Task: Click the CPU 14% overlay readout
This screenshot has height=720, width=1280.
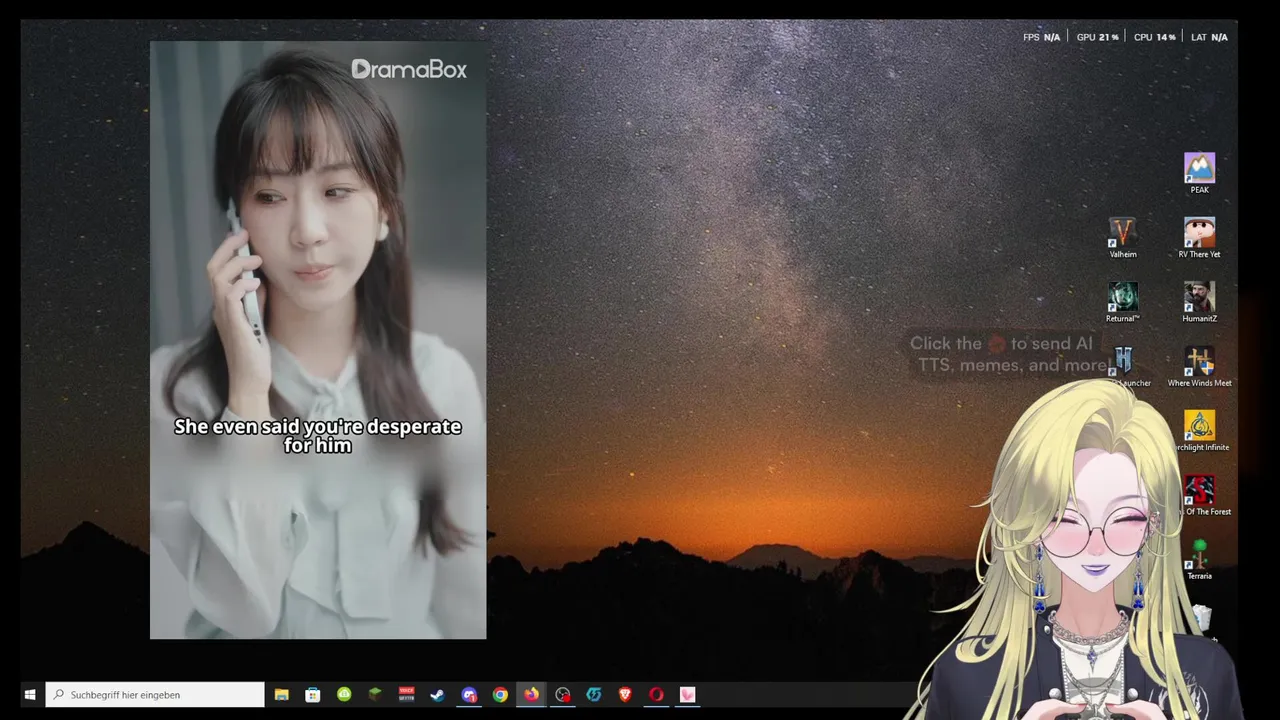Action: pos(1155,37)
